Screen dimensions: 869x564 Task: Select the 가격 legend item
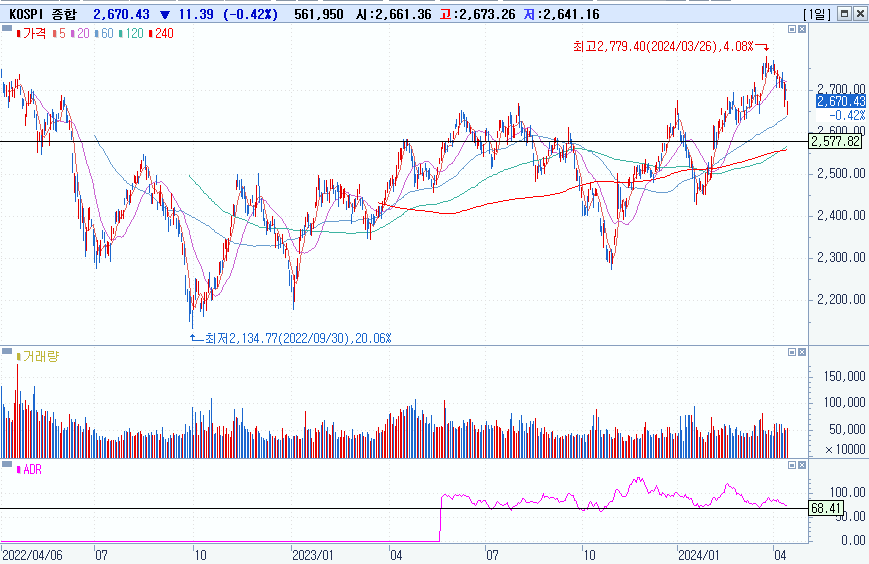[x=32, y=33]
